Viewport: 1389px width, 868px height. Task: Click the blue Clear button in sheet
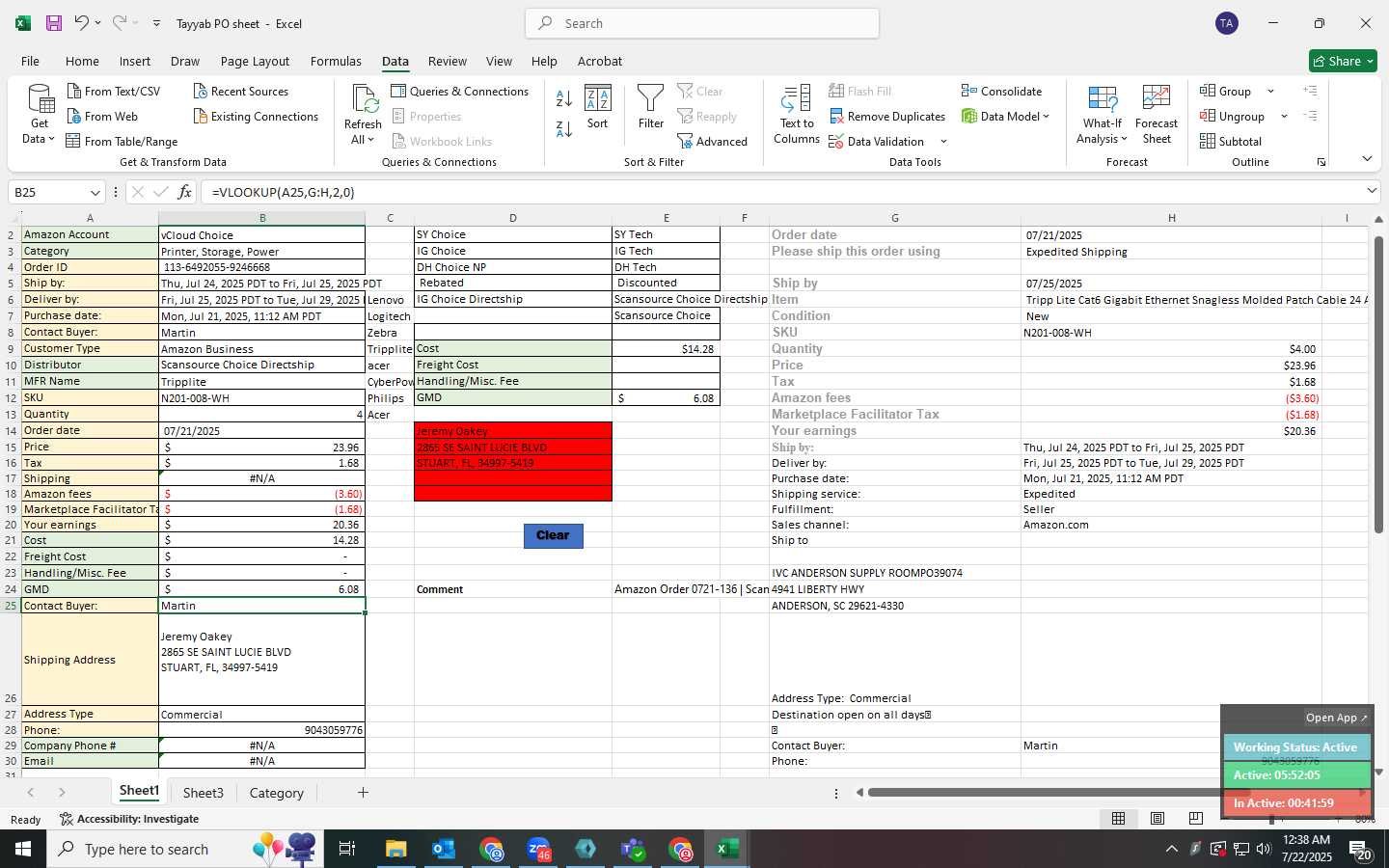(x=554, y=535)
